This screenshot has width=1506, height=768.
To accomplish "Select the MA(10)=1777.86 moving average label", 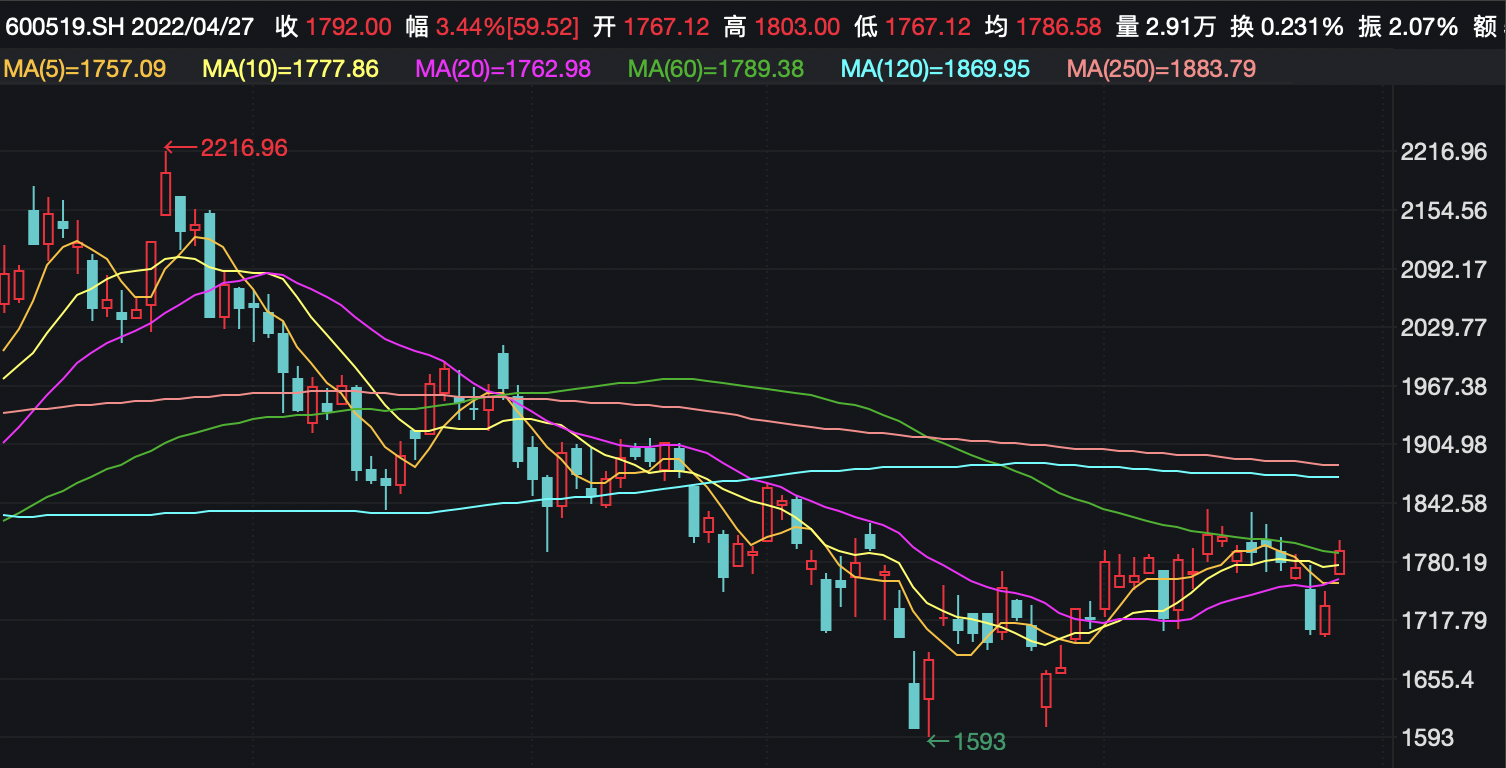I will coord(290,69).
